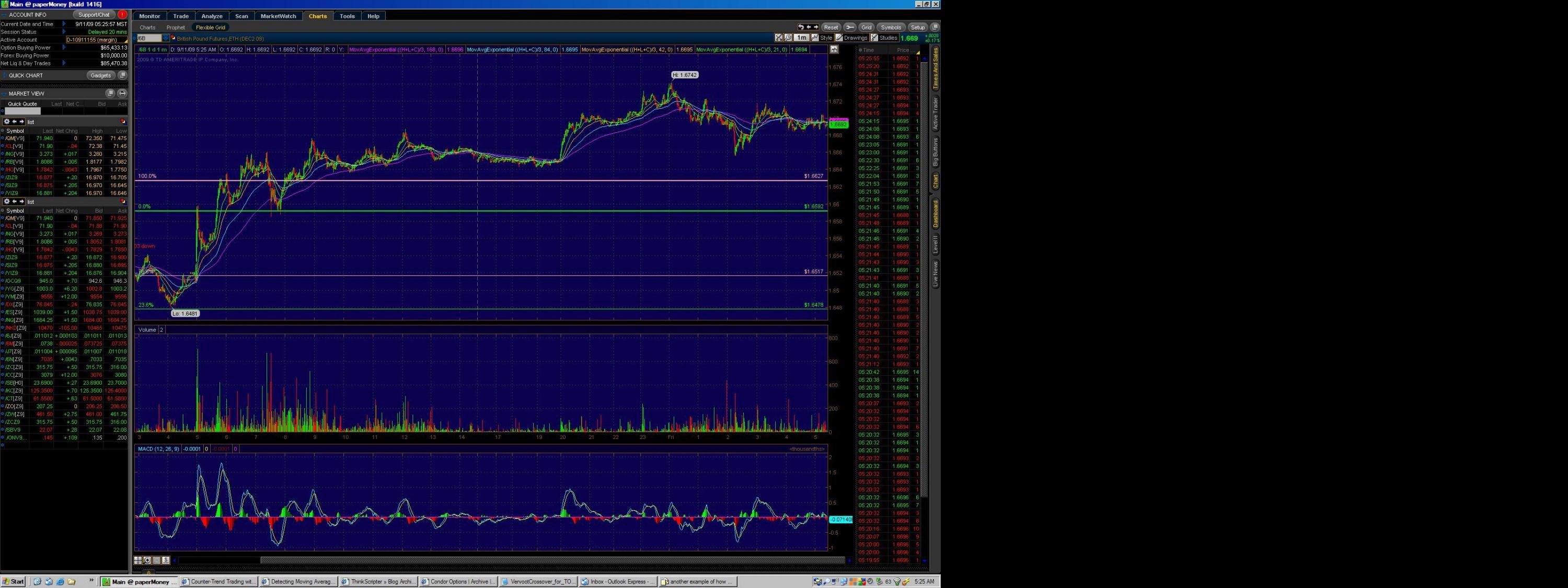This screenshot has height=588, width=1568.
Task: Switch to the Monitor tab
Action: 149,16
